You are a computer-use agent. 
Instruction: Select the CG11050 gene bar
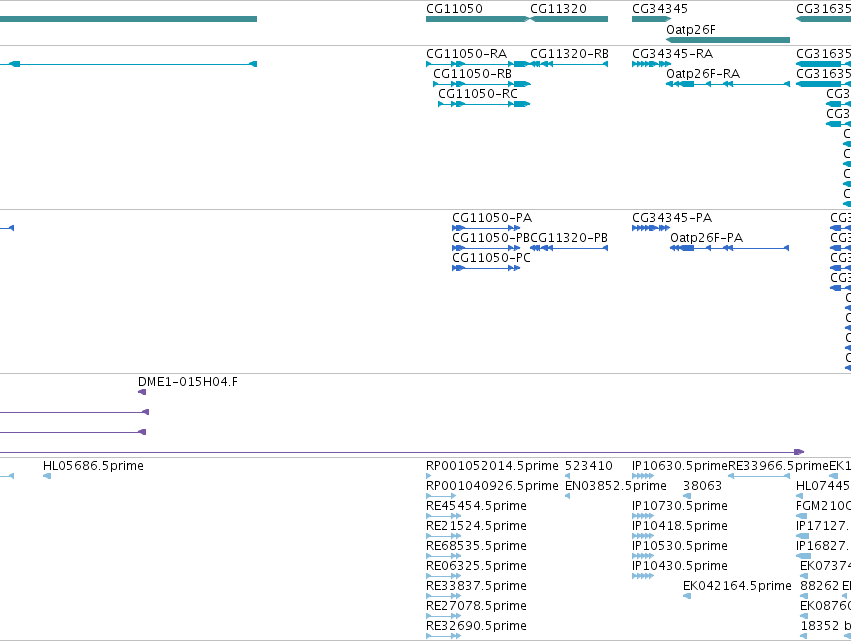[478, 19]
